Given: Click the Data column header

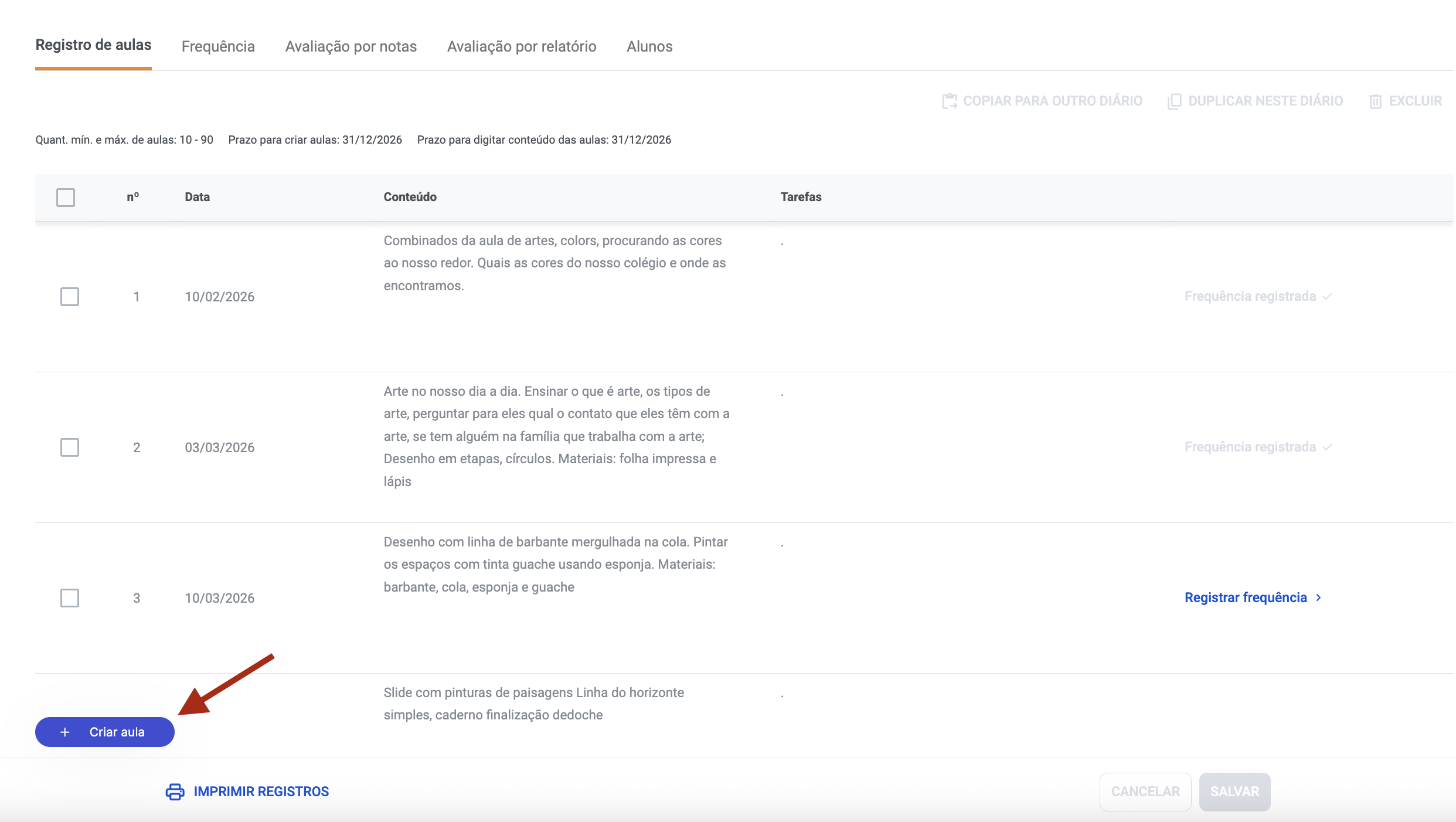Looking at the screenshot, I should click(198, 197).
